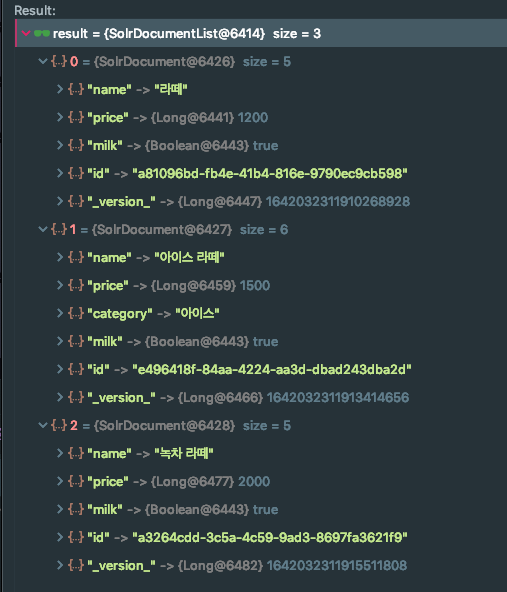Screen dimensions: 507x592
Task: Click braces icon beside price 1200 entry
Action: [76, 117]
